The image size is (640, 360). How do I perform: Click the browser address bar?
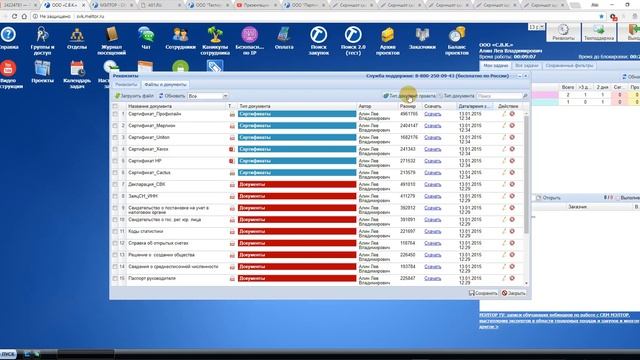[314, 16]
